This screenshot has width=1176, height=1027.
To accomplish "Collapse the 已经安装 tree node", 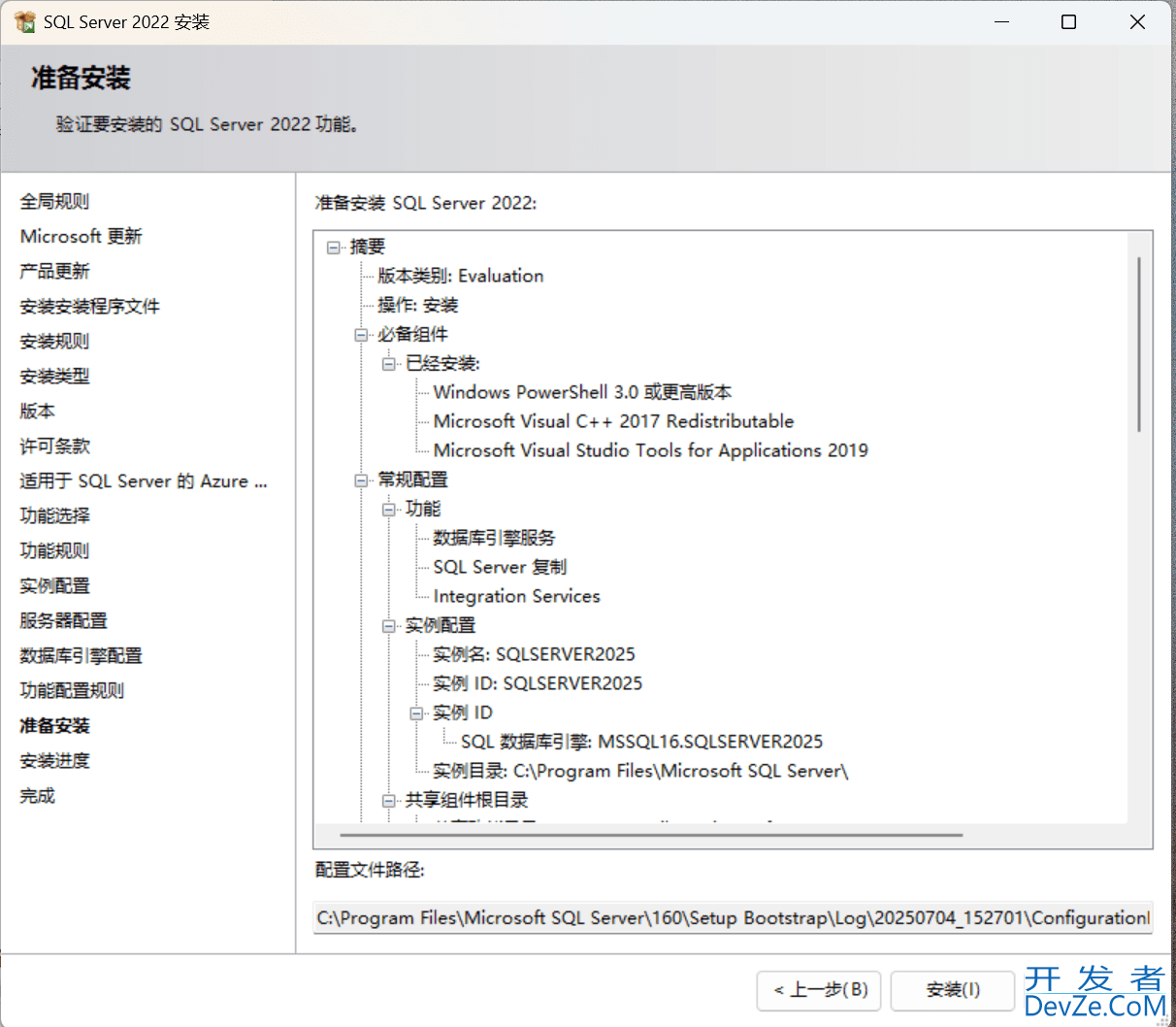I will [x=389, y=364].
